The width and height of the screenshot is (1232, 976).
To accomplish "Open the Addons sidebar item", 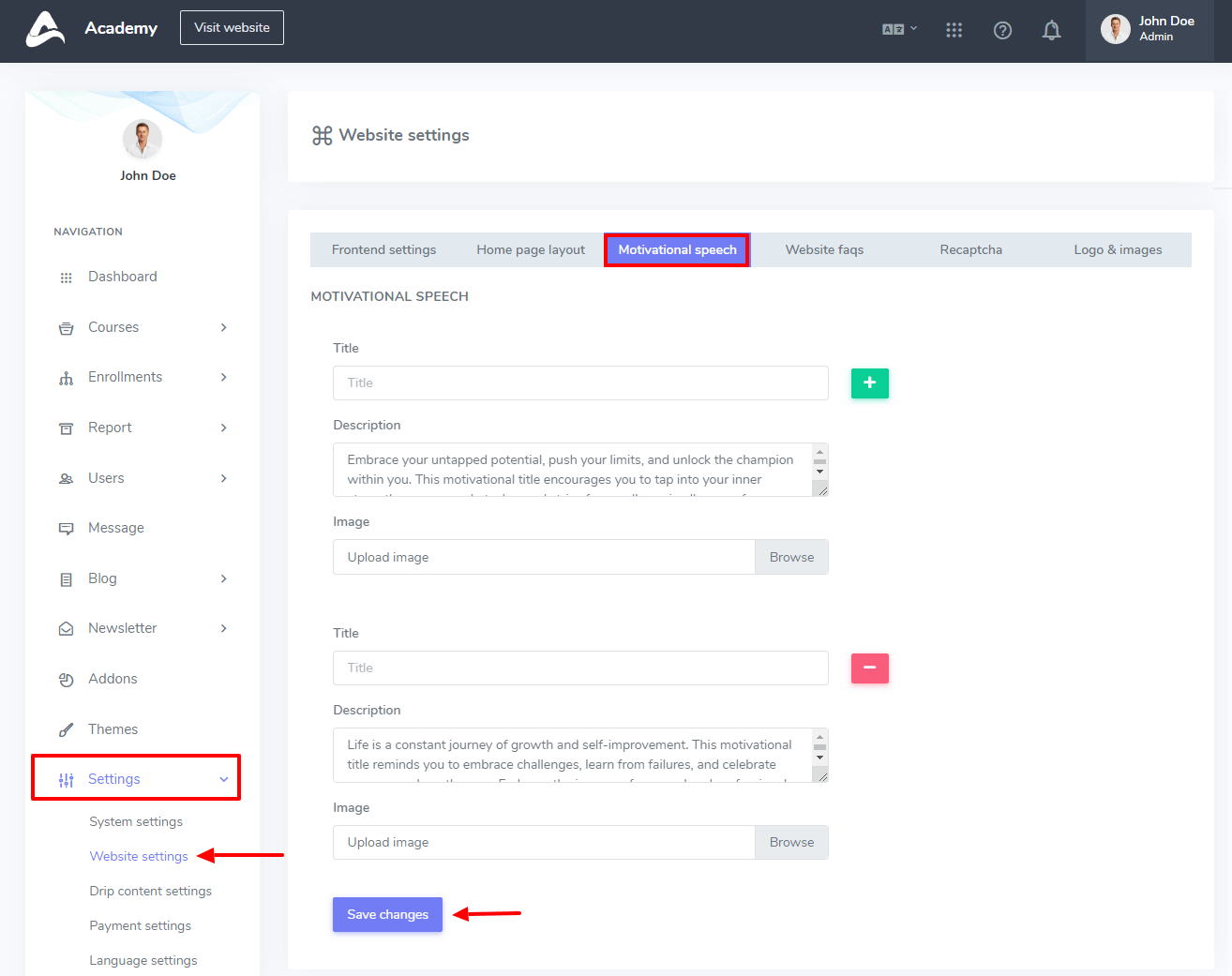I will coord(113,679).
